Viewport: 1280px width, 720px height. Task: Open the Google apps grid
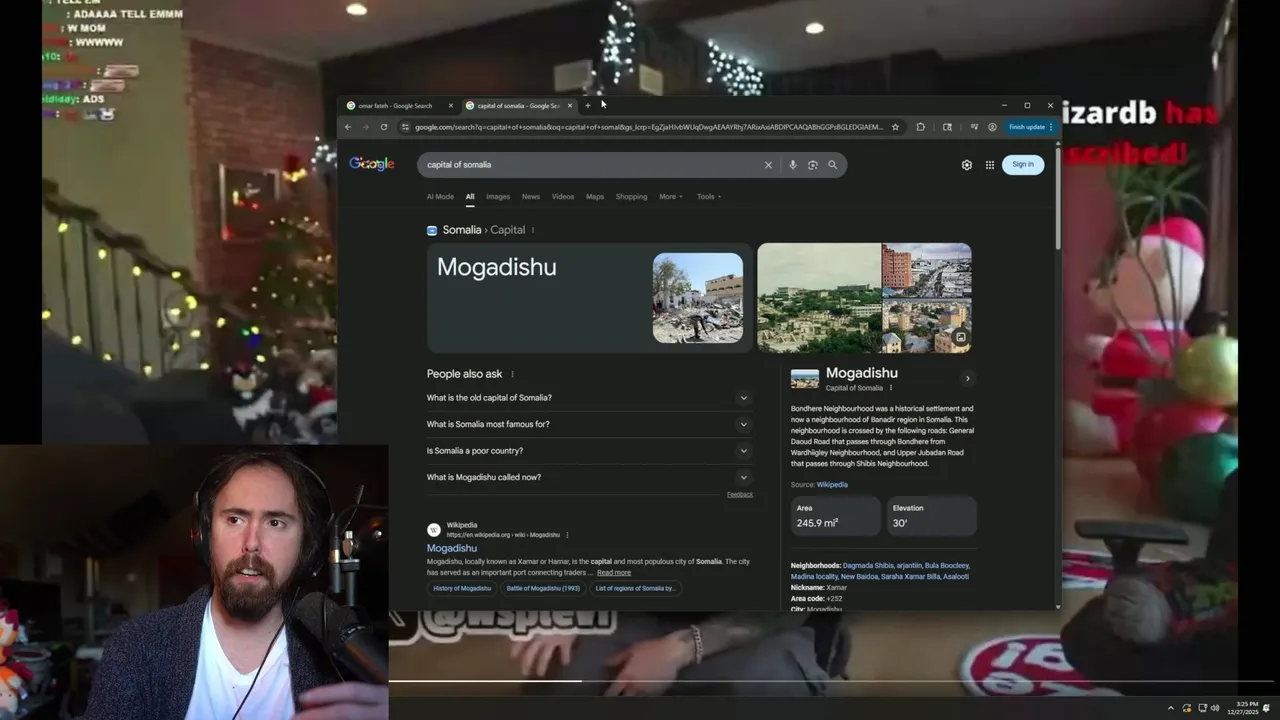[x=990, y=165]
